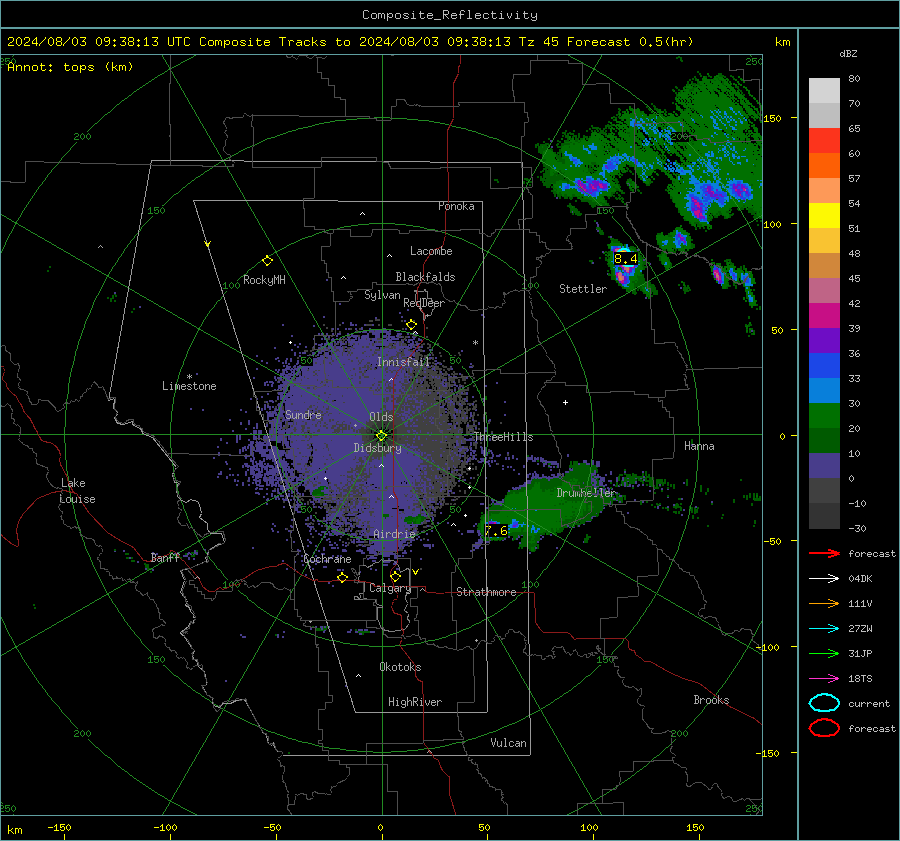Click the Olds city label
The width and height of the screenshot is (900, 841).
pos(381,417)
